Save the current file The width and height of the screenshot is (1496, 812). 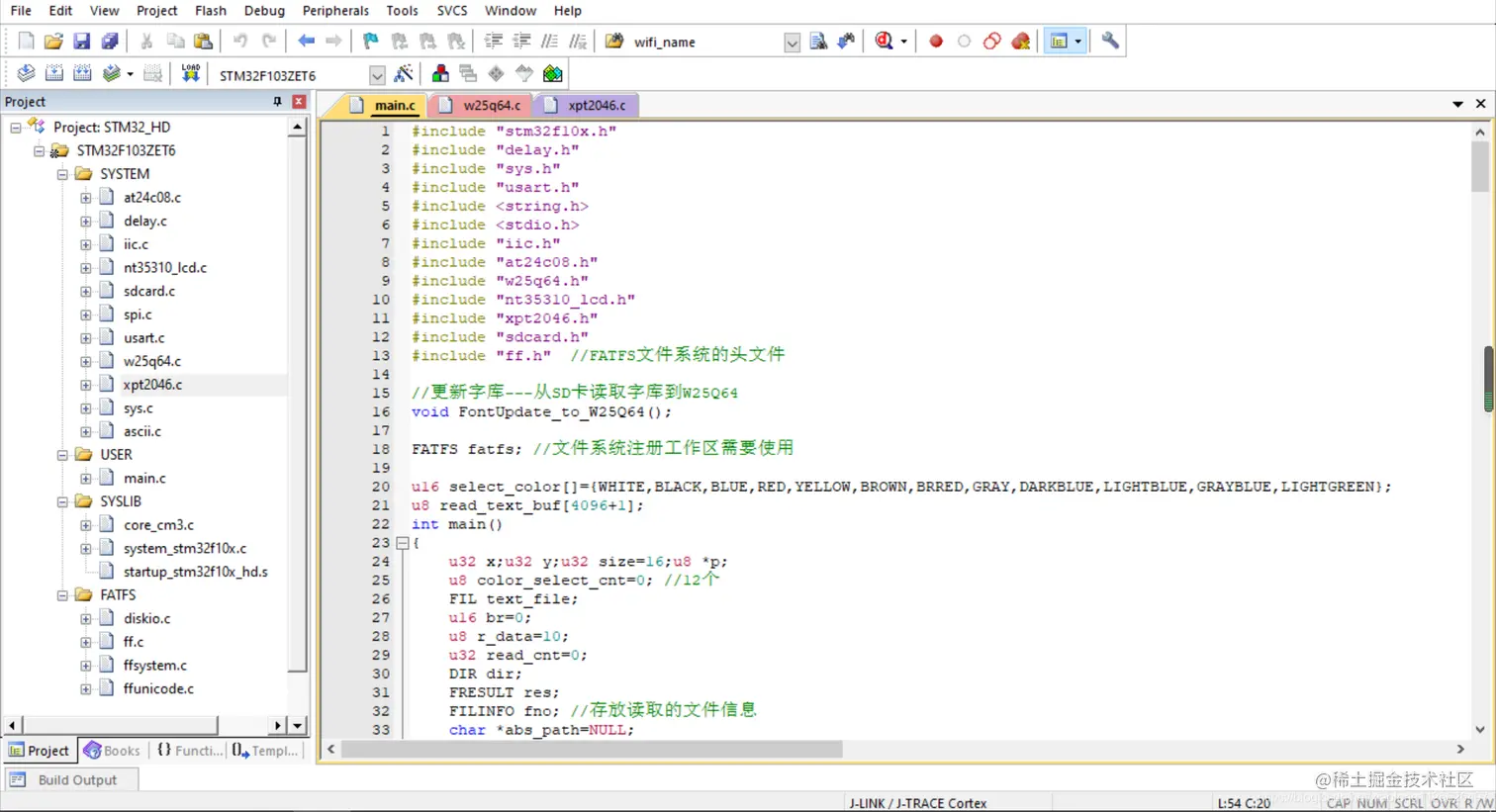(x=81, y=42)
